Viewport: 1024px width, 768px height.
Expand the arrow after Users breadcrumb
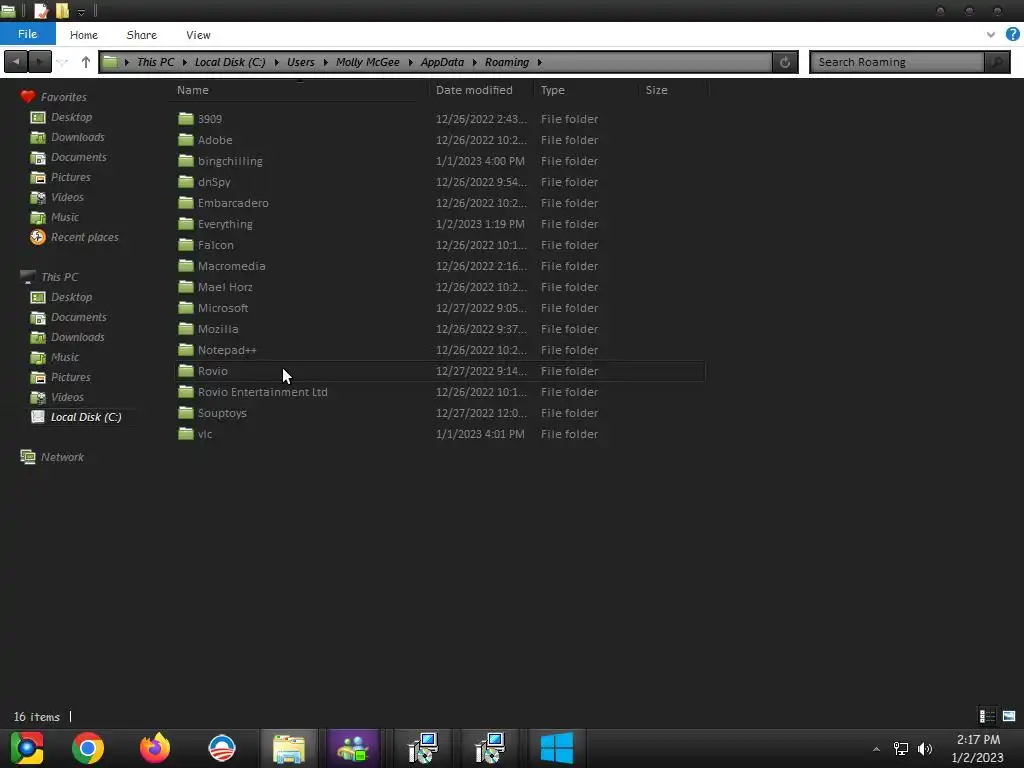[x=325, y=62]
